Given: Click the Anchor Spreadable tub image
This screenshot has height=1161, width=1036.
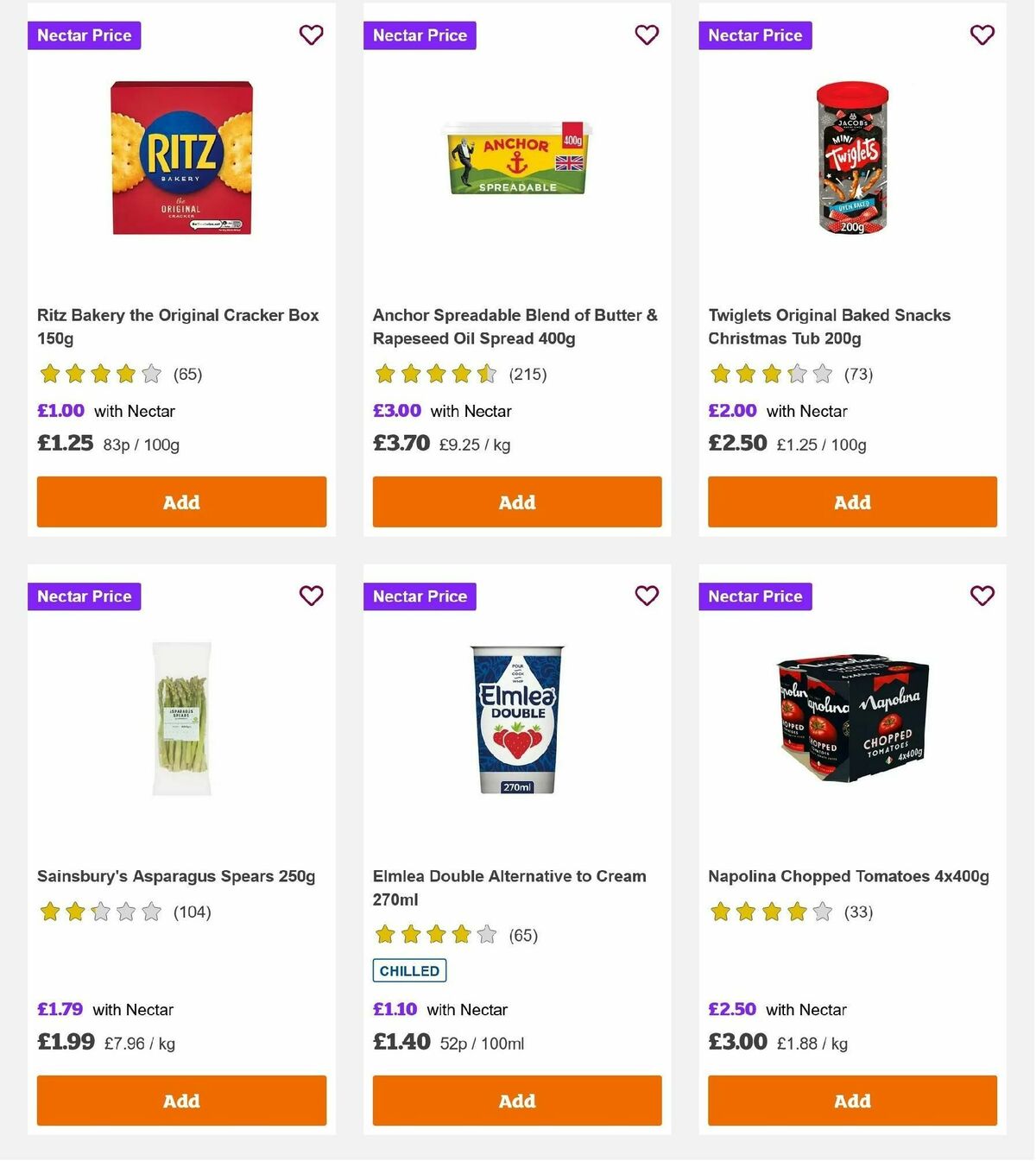Looking at the screenshot, I should pos(516,161).
